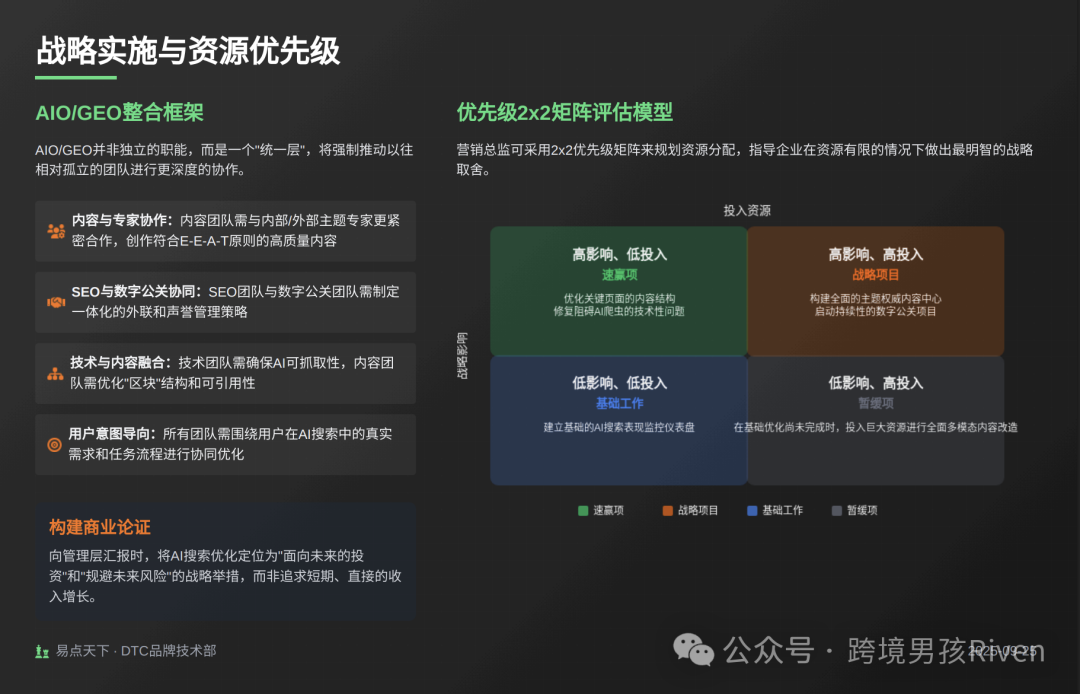
Task: Click the 战略实施与资源优先级 slide title
Action: pos(188,50)
